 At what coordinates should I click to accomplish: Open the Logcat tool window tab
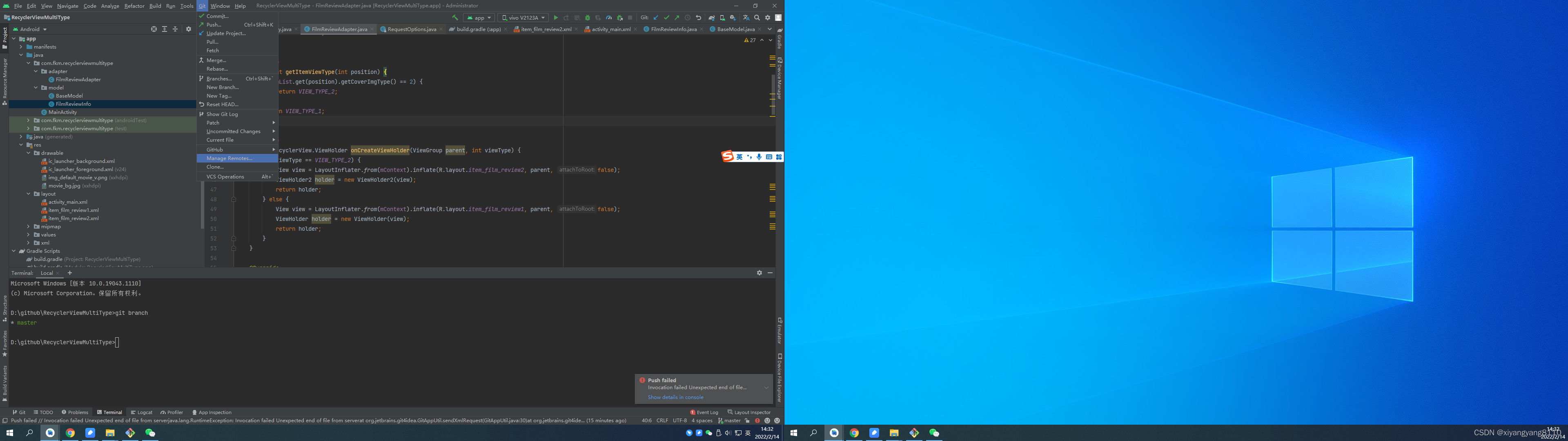click(x=142, y=412)
